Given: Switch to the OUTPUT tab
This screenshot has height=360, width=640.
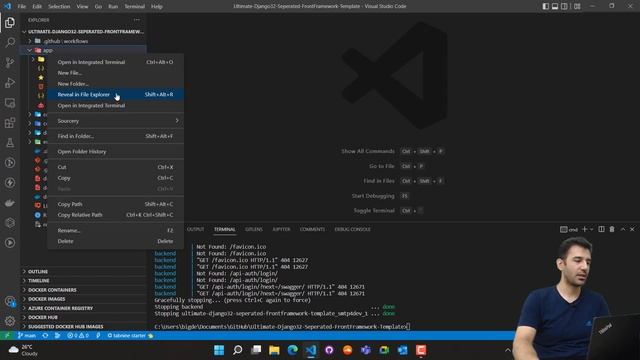Looking at the screenshot, I should (x=196, y=229).
